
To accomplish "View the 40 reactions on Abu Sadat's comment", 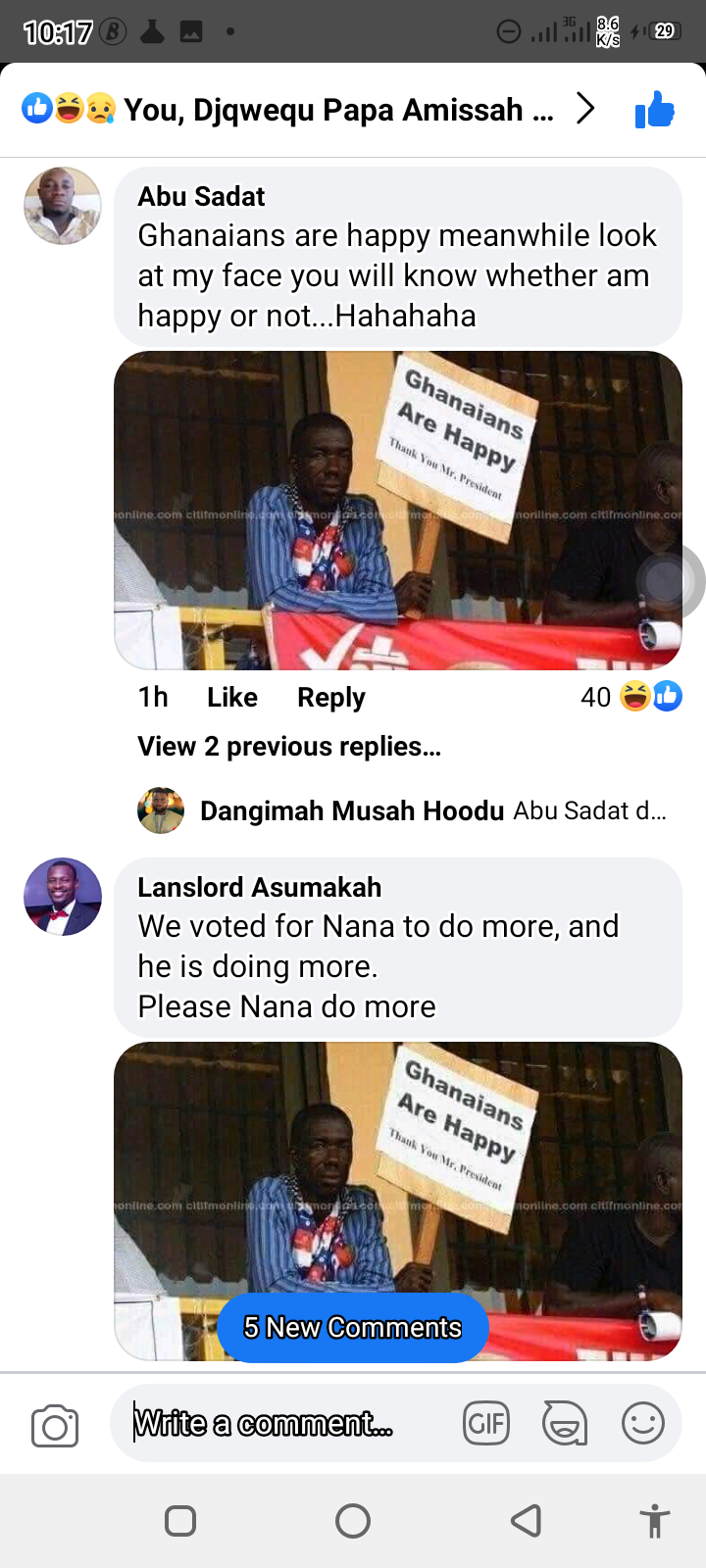I will (631, 697).
